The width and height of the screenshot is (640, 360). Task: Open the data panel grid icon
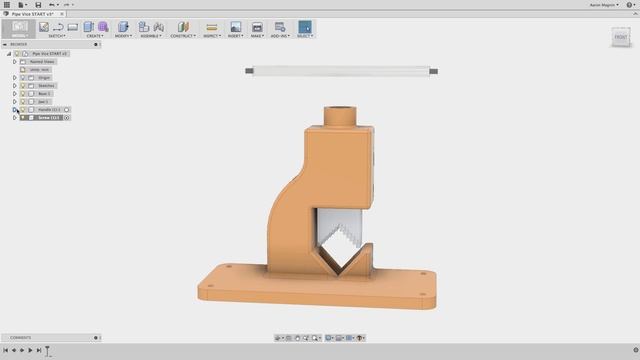tap(7, 5)
